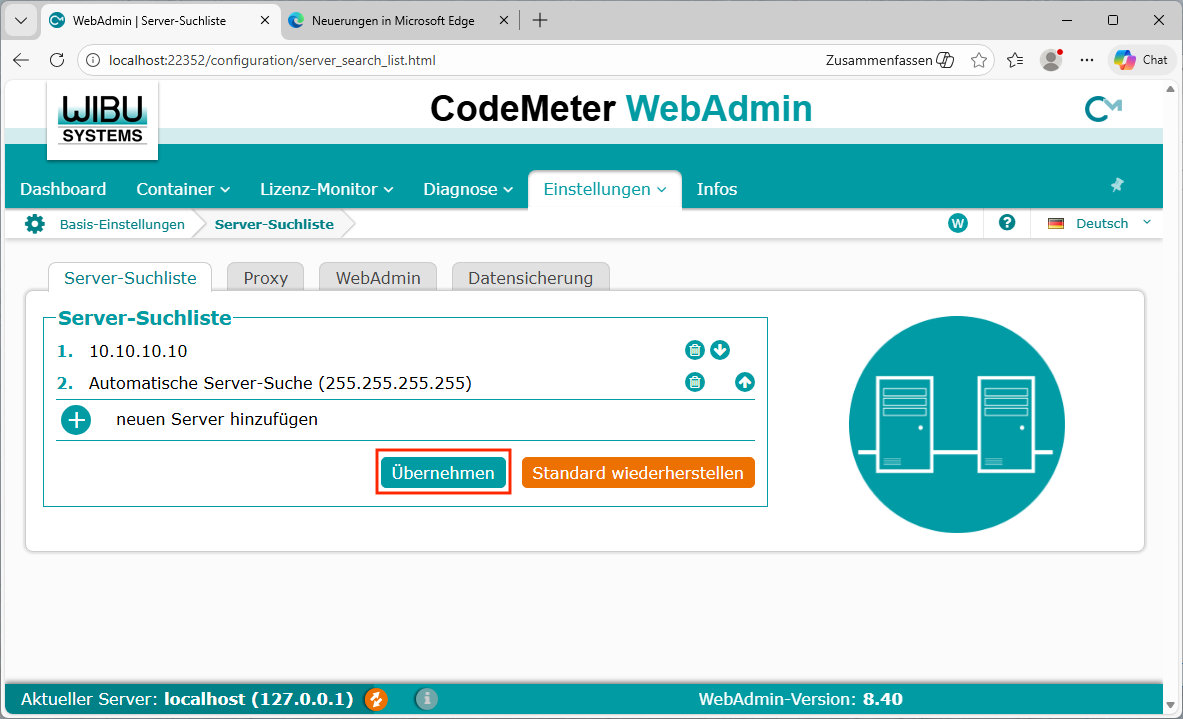
Task: Click the info icon in status bar
Action: tap(426, 699)
